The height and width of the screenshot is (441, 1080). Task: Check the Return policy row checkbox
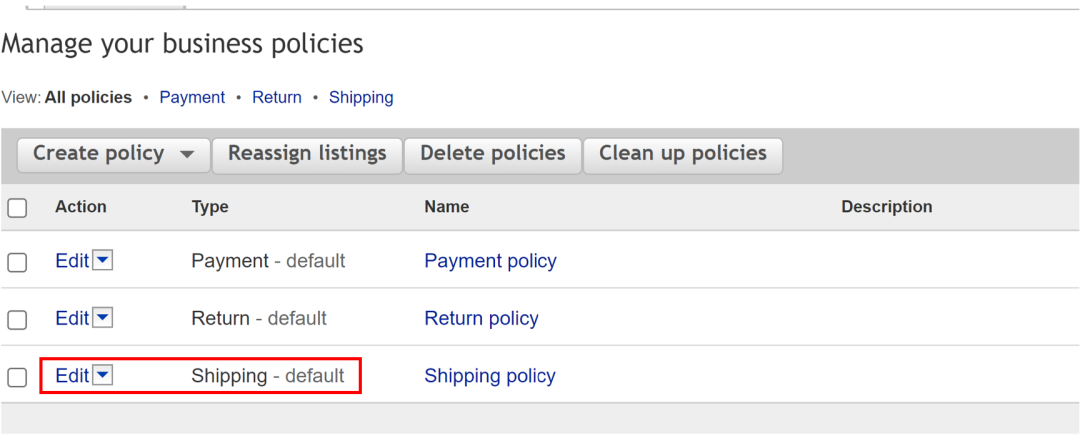pos(17,320)
